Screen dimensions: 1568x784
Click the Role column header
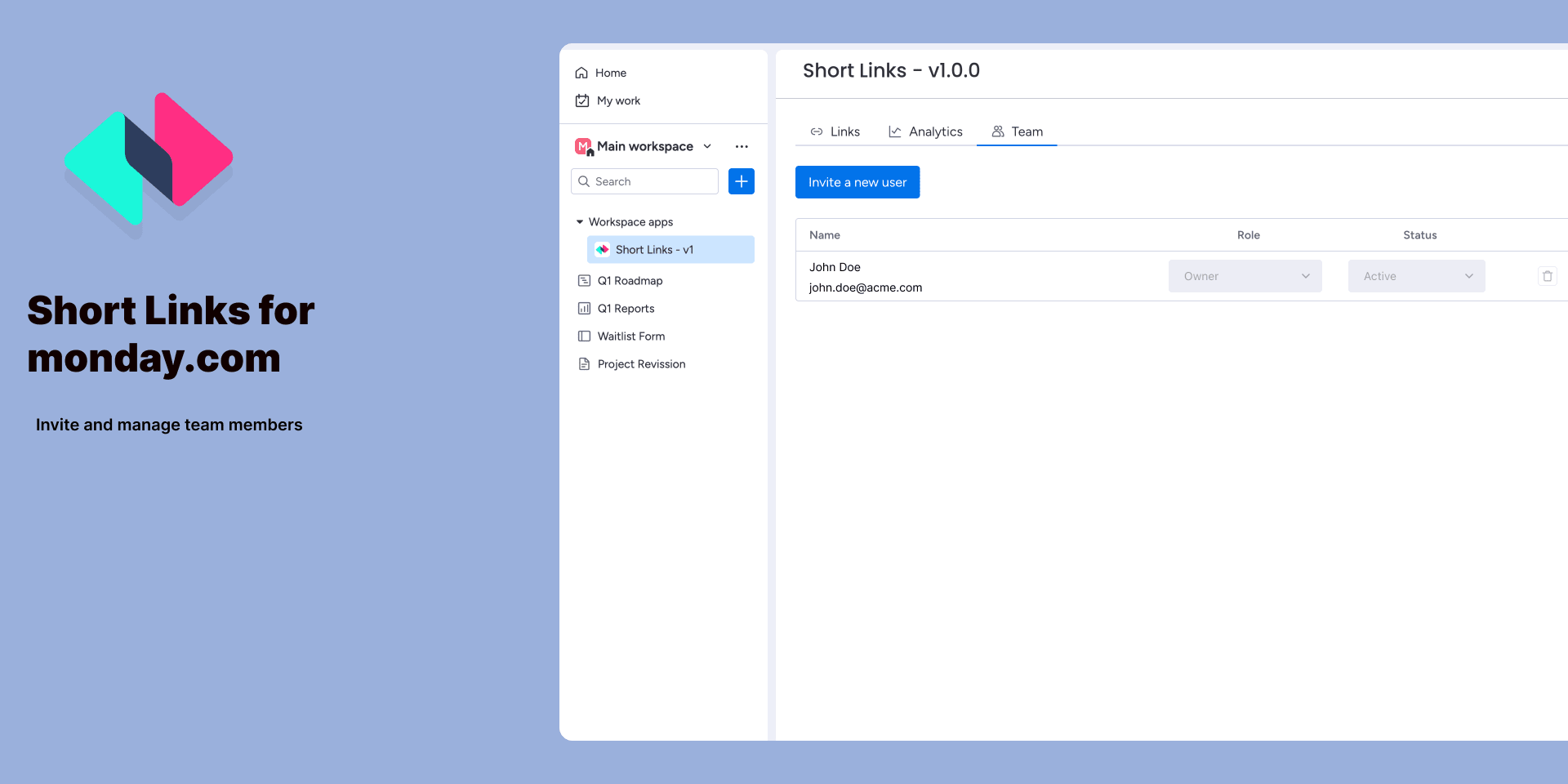coord(1249,235)
